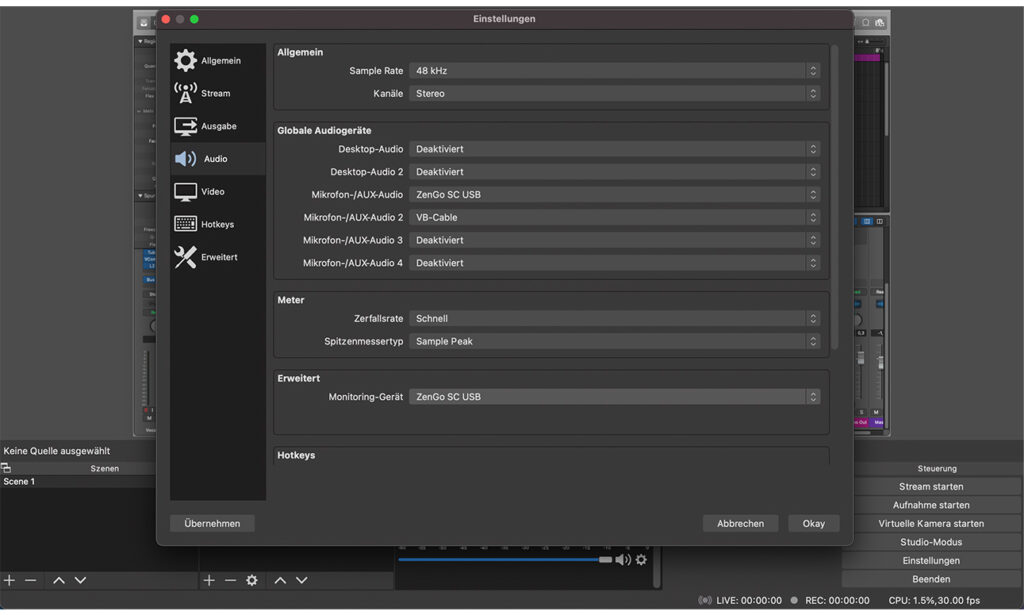
Task: Remove selected scene with the minus icon
Action: click(x=31, y=580)
